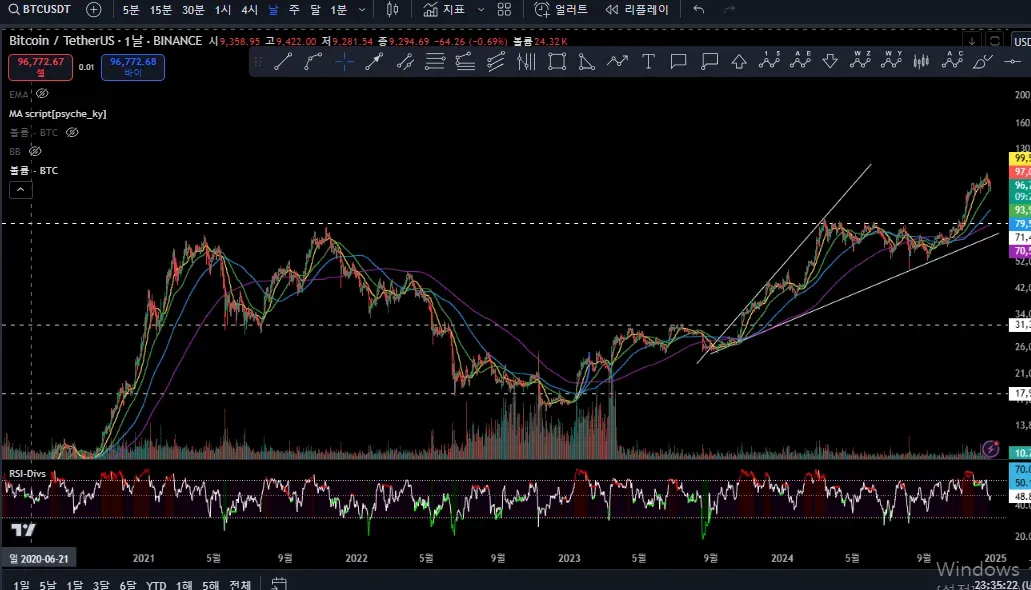1031x590 pixels.
Task: Select the A-E Elliott wave tool
Action: click(x=800, y=60)
